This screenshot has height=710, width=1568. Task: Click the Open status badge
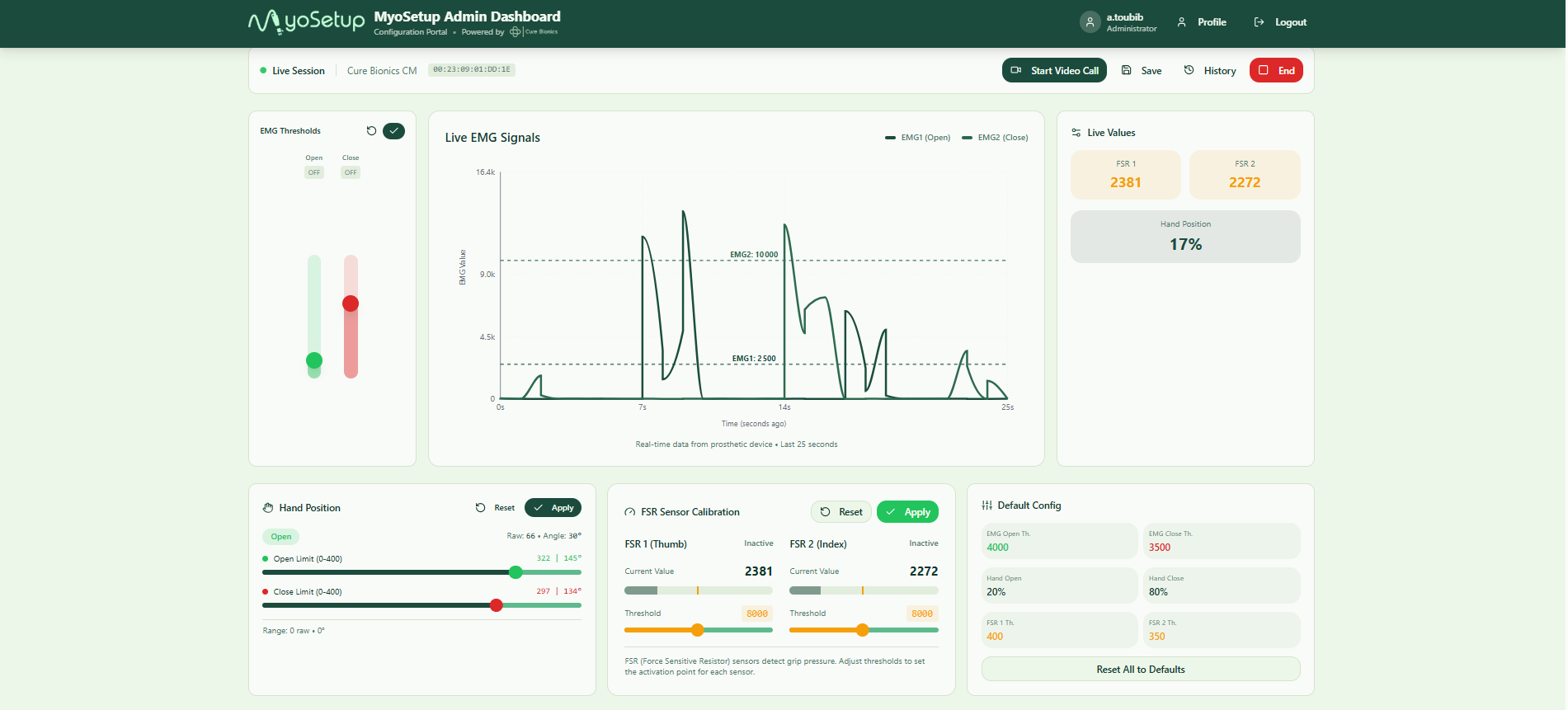(281, 537)
